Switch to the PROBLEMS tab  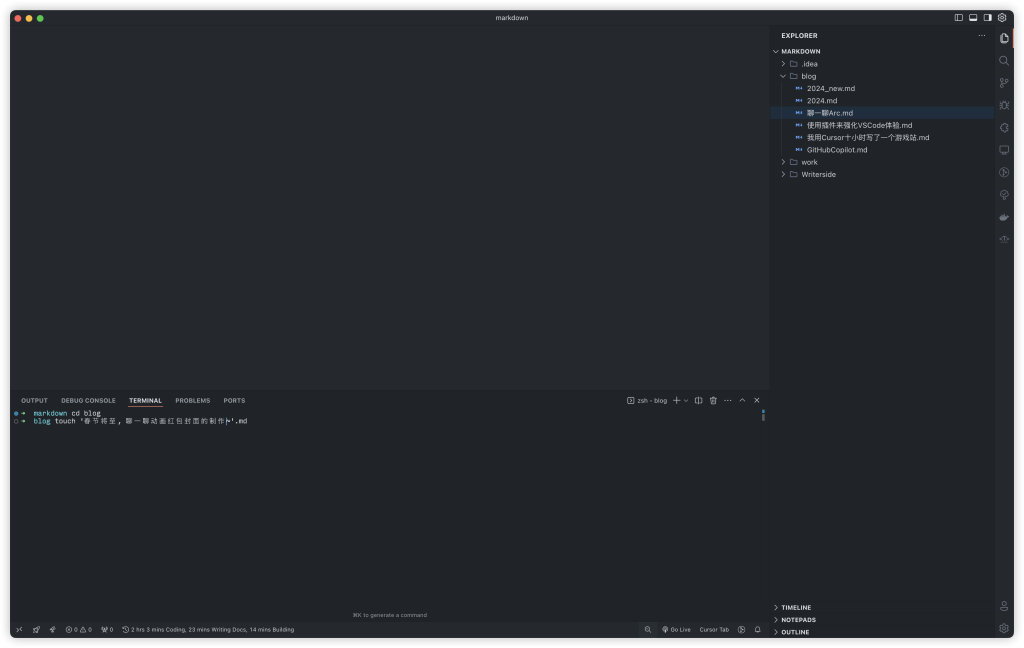pyautogui.click(x=192, y=401)
